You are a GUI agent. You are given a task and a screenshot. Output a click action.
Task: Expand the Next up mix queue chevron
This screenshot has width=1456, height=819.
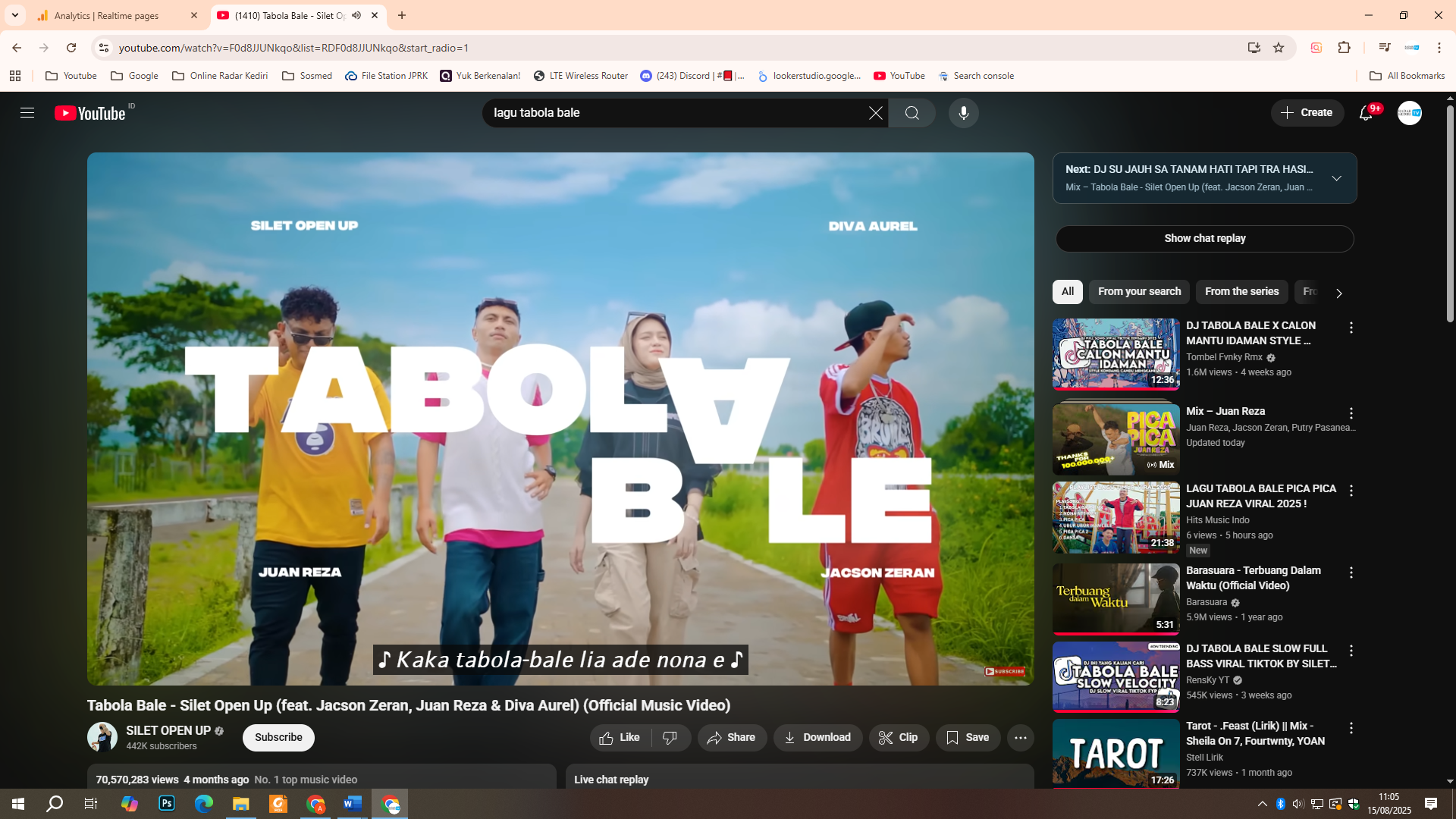[x=1336, y=178]
